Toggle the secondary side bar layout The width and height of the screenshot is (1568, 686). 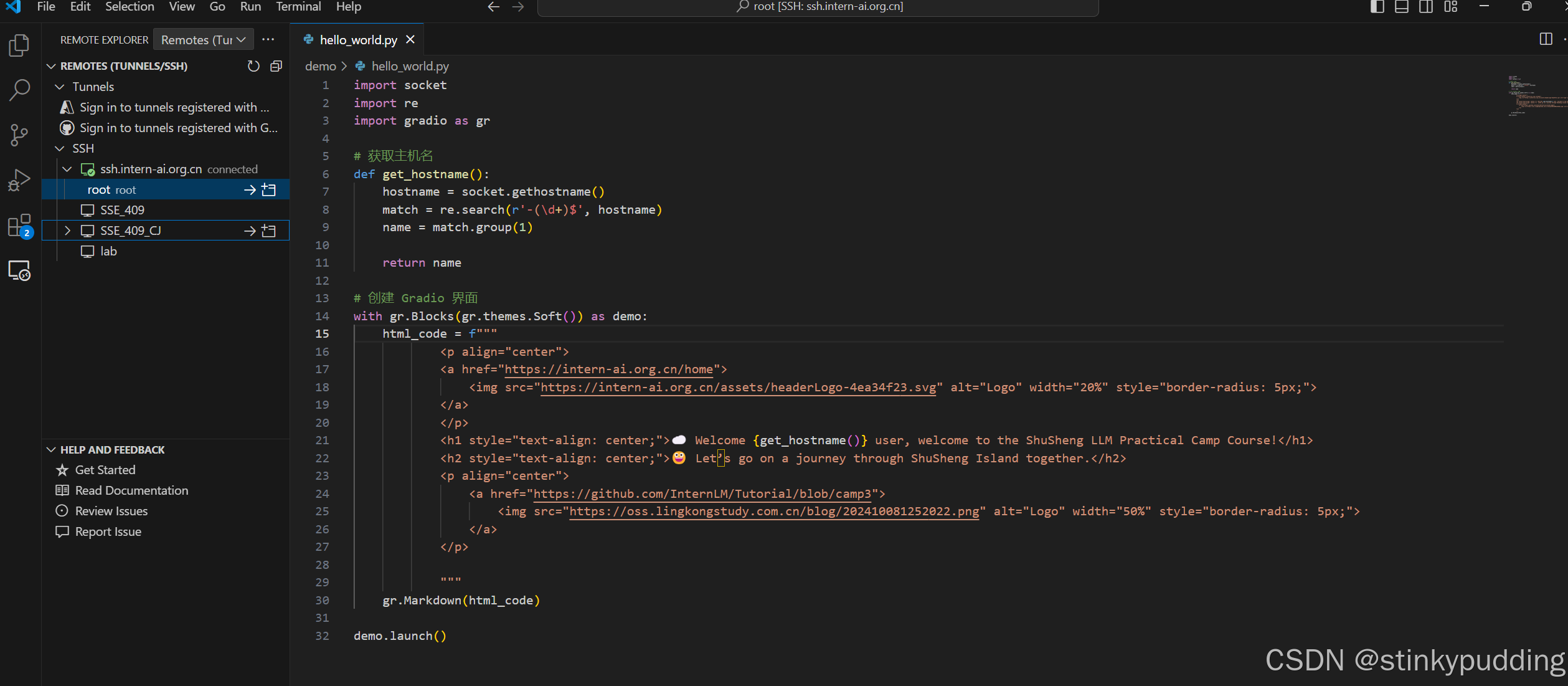coord(1426,7)
